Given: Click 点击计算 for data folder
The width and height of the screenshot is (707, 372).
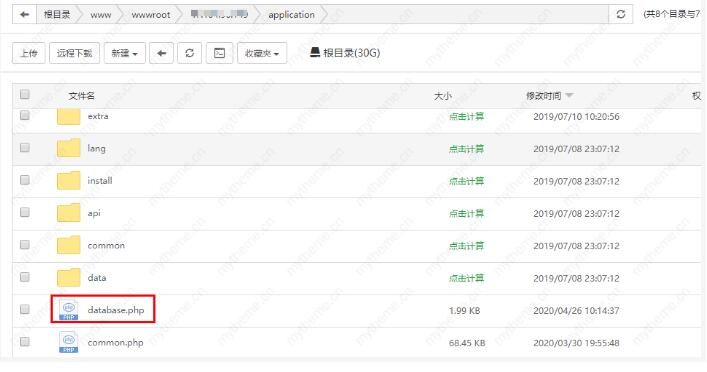Looking at the screenshot, I should click(466, 278).
